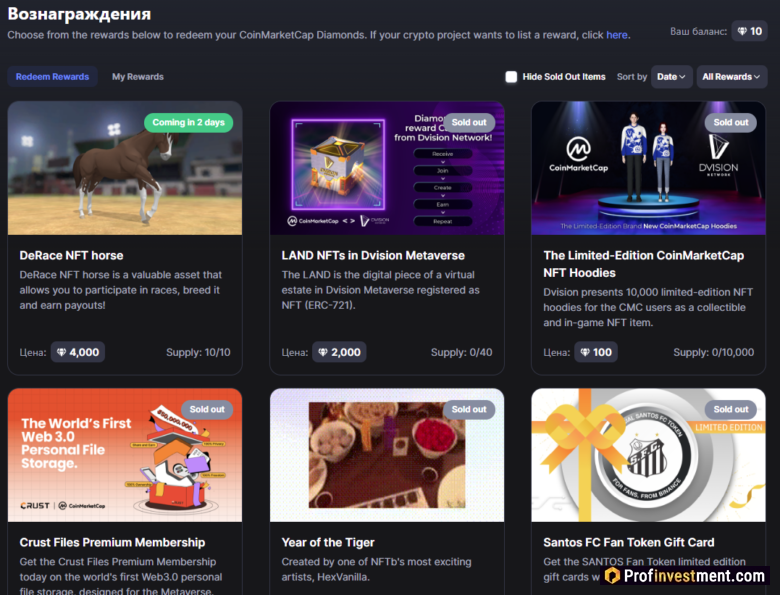
Task: Click the Santos FC Fan Token Gift Card title
Action: 628,543
